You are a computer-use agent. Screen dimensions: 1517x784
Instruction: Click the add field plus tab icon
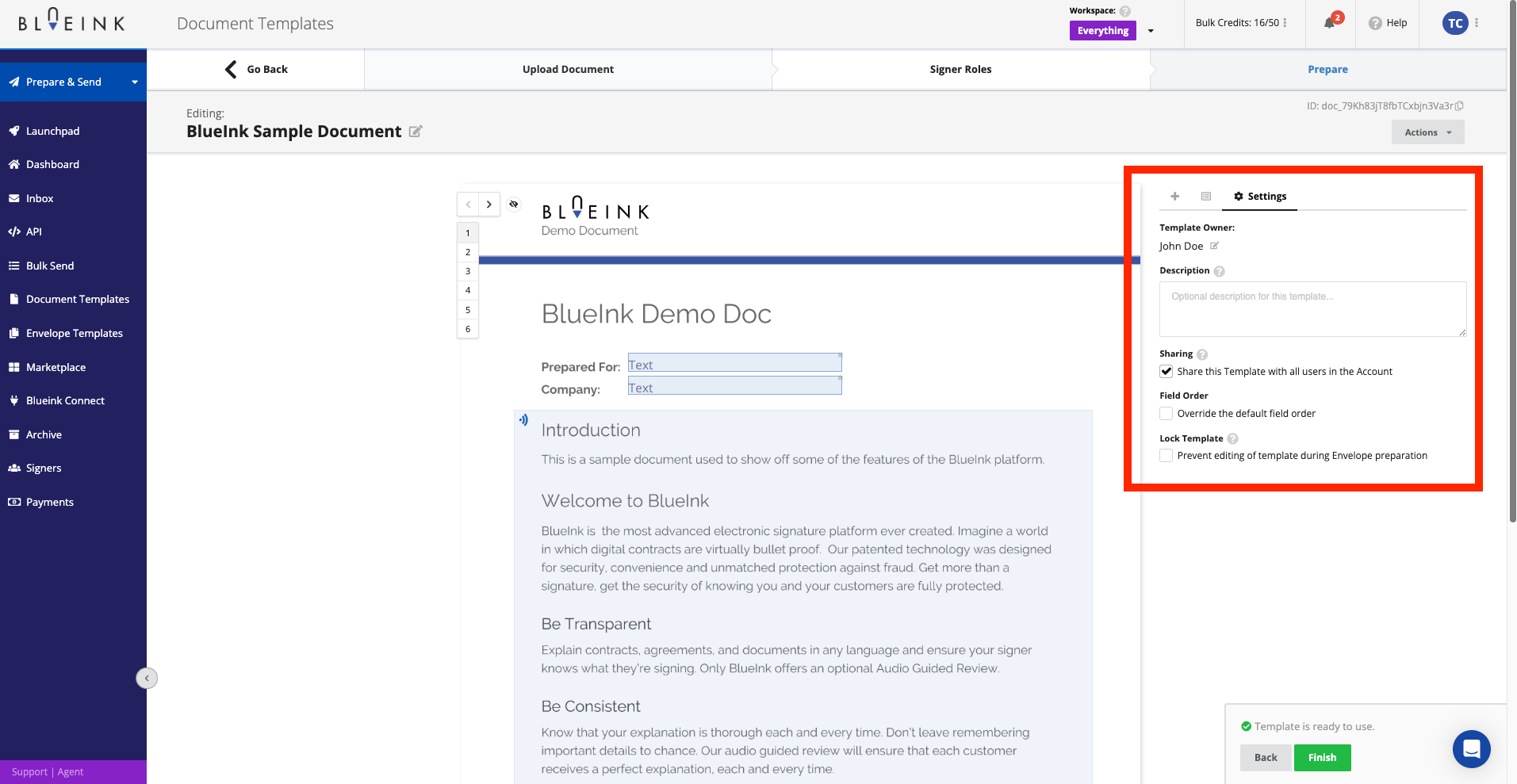(1175, 196)
